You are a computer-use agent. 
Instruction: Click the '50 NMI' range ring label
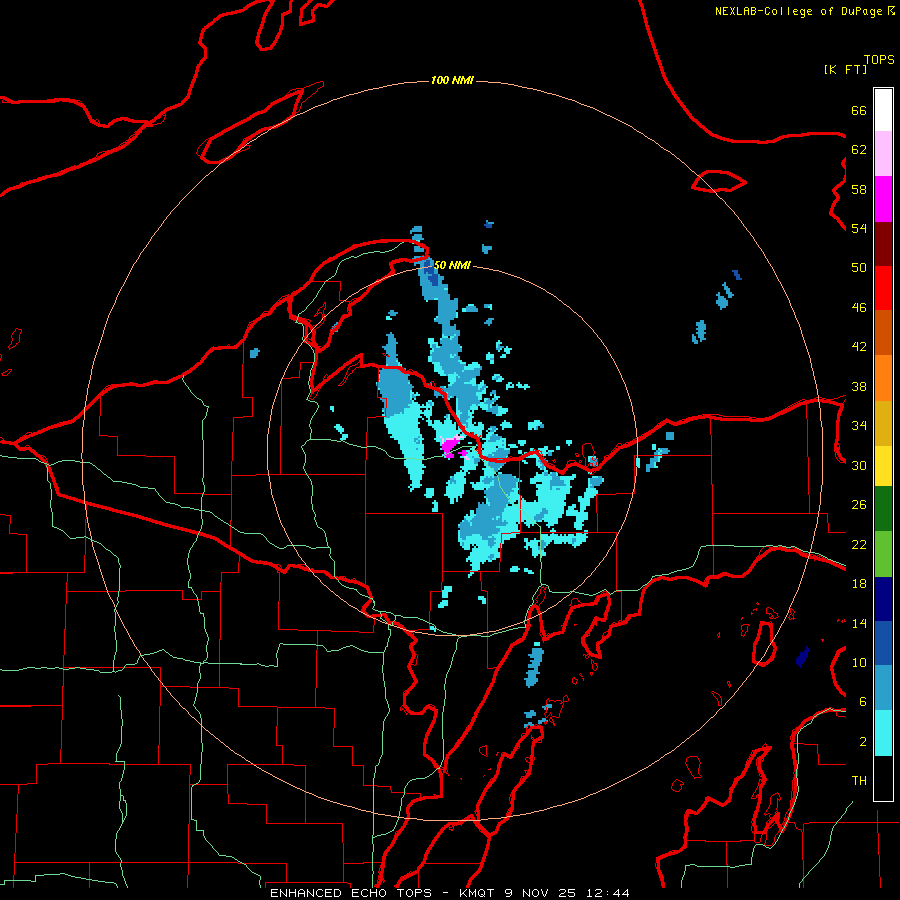(x=452, y=265)
